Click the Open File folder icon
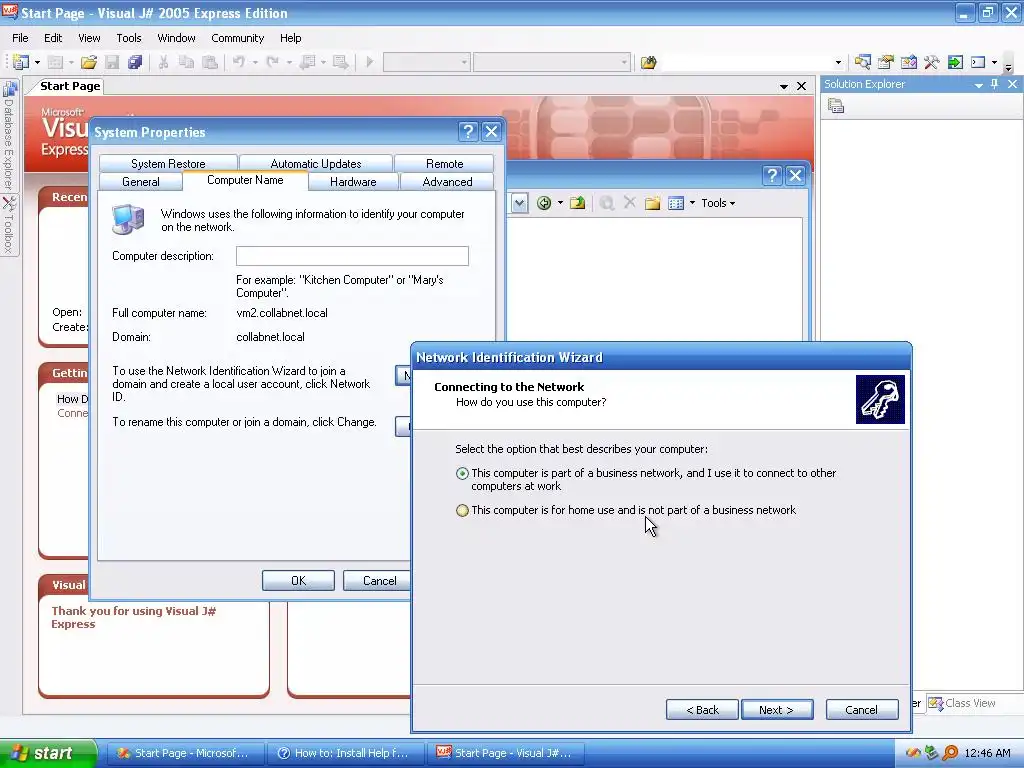 [x=89, y=62]
